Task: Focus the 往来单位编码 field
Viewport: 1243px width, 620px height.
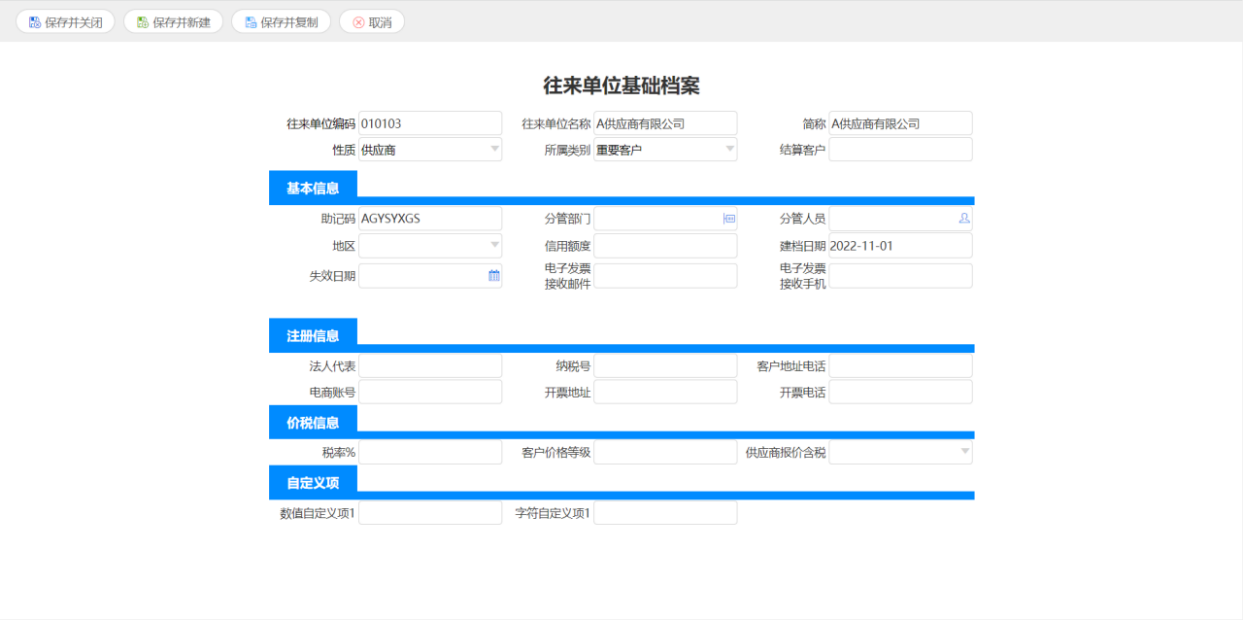Action: tap(430, 124)
